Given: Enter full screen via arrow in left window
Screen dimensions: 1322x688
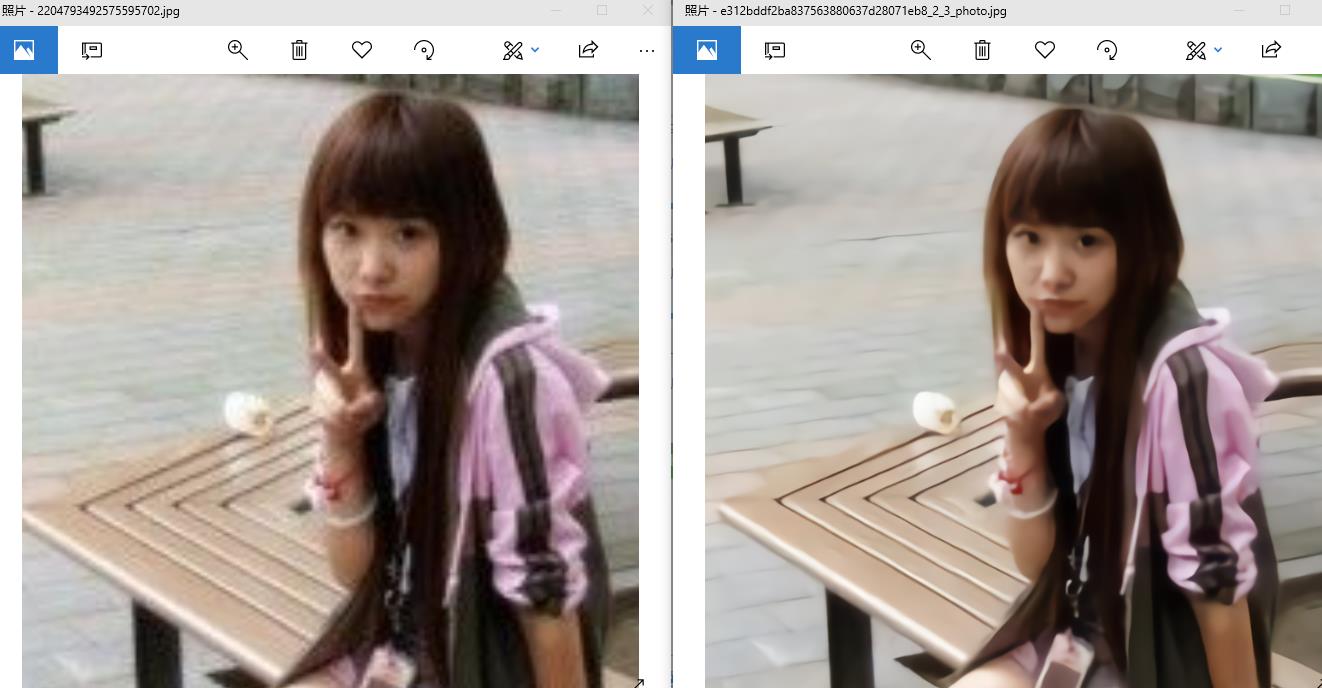Looking at the screenshot, I should pyautogui.click(x=639, y=683).
